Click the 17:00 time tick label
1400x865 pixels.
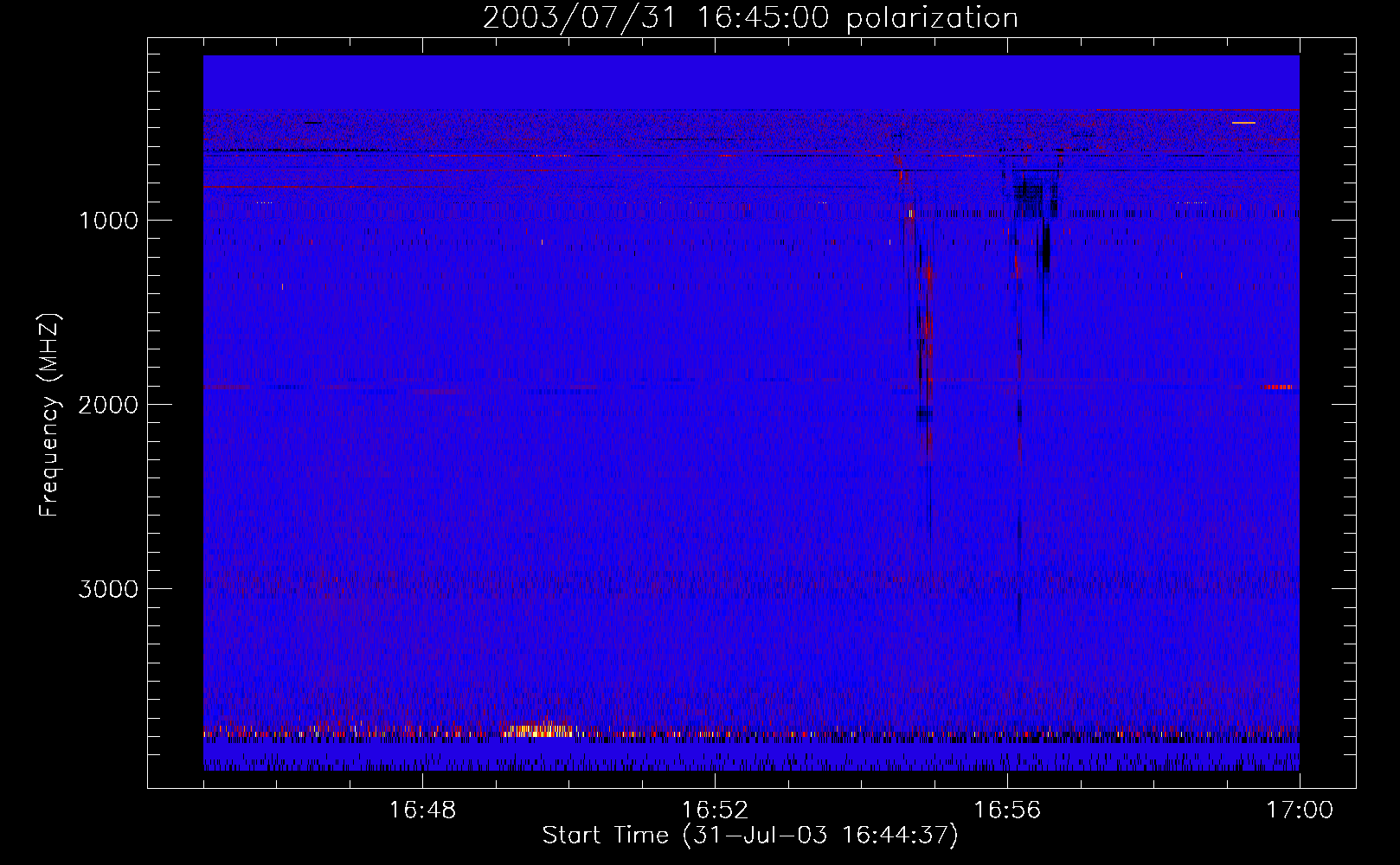(x=1300, y=811)
